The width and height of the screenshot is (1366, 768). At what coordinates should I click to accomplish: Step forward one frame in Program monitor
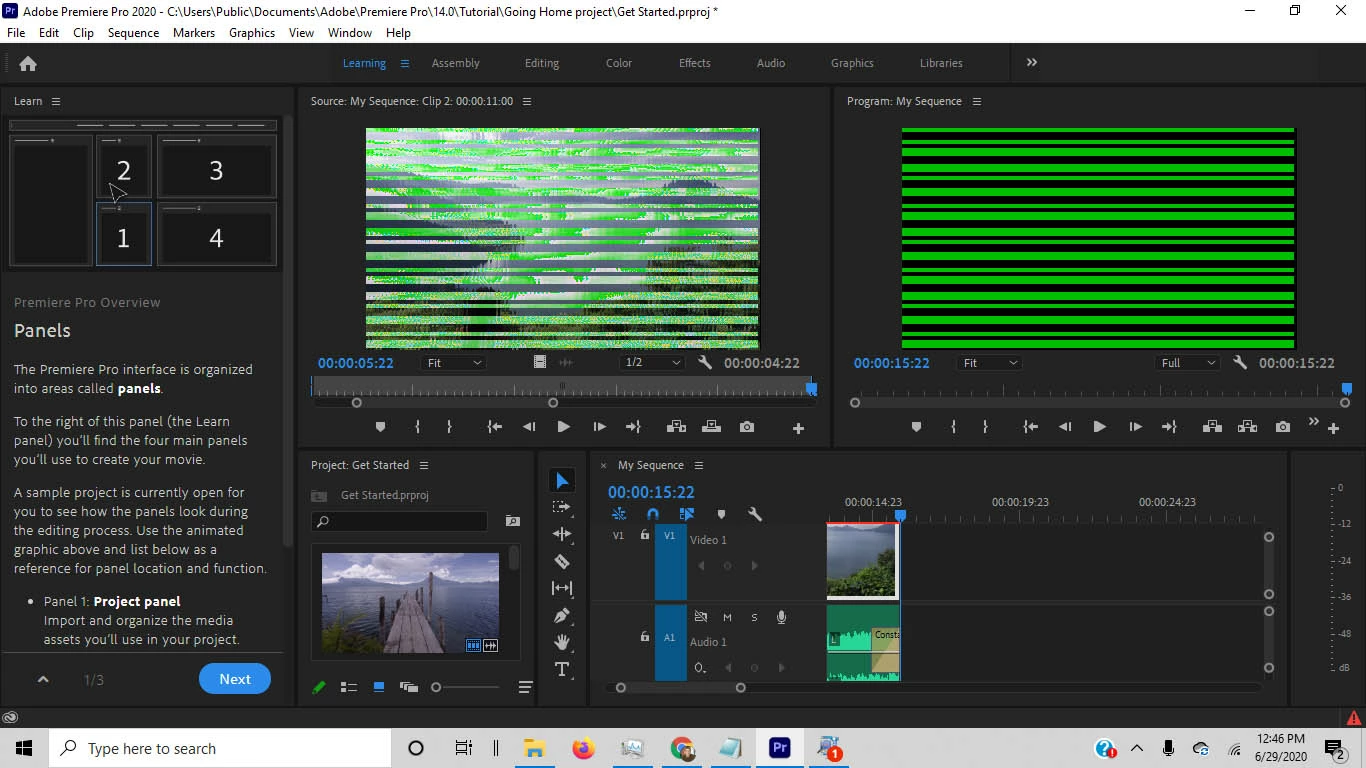tap(1135, 427)
